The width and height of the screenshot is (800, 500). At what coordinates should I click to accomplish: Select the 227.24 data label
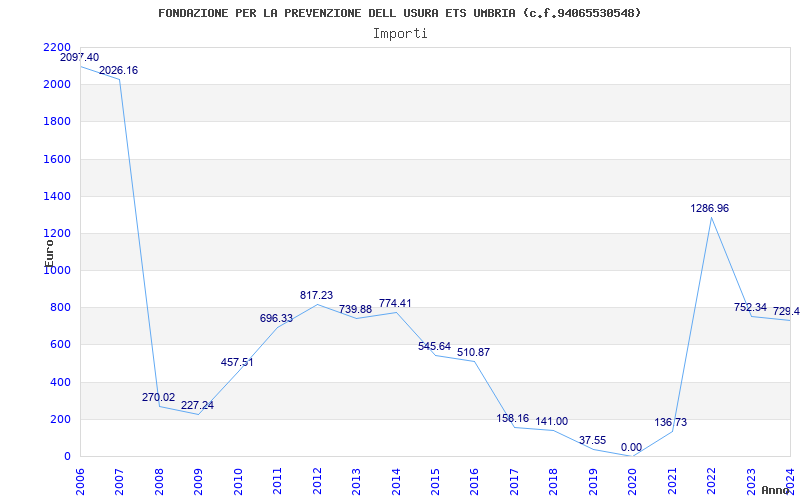pos(197,406)
